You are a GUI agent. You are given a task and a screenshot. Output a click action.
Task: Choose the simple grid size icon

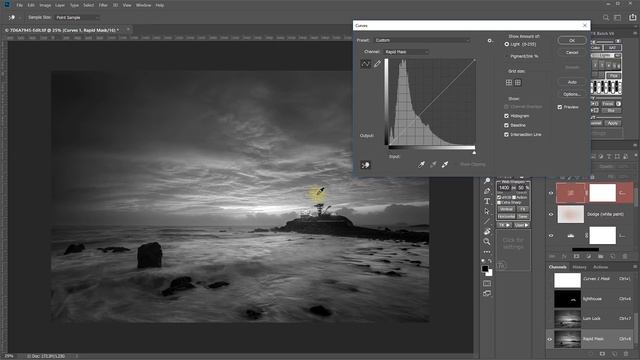point(509,82)
